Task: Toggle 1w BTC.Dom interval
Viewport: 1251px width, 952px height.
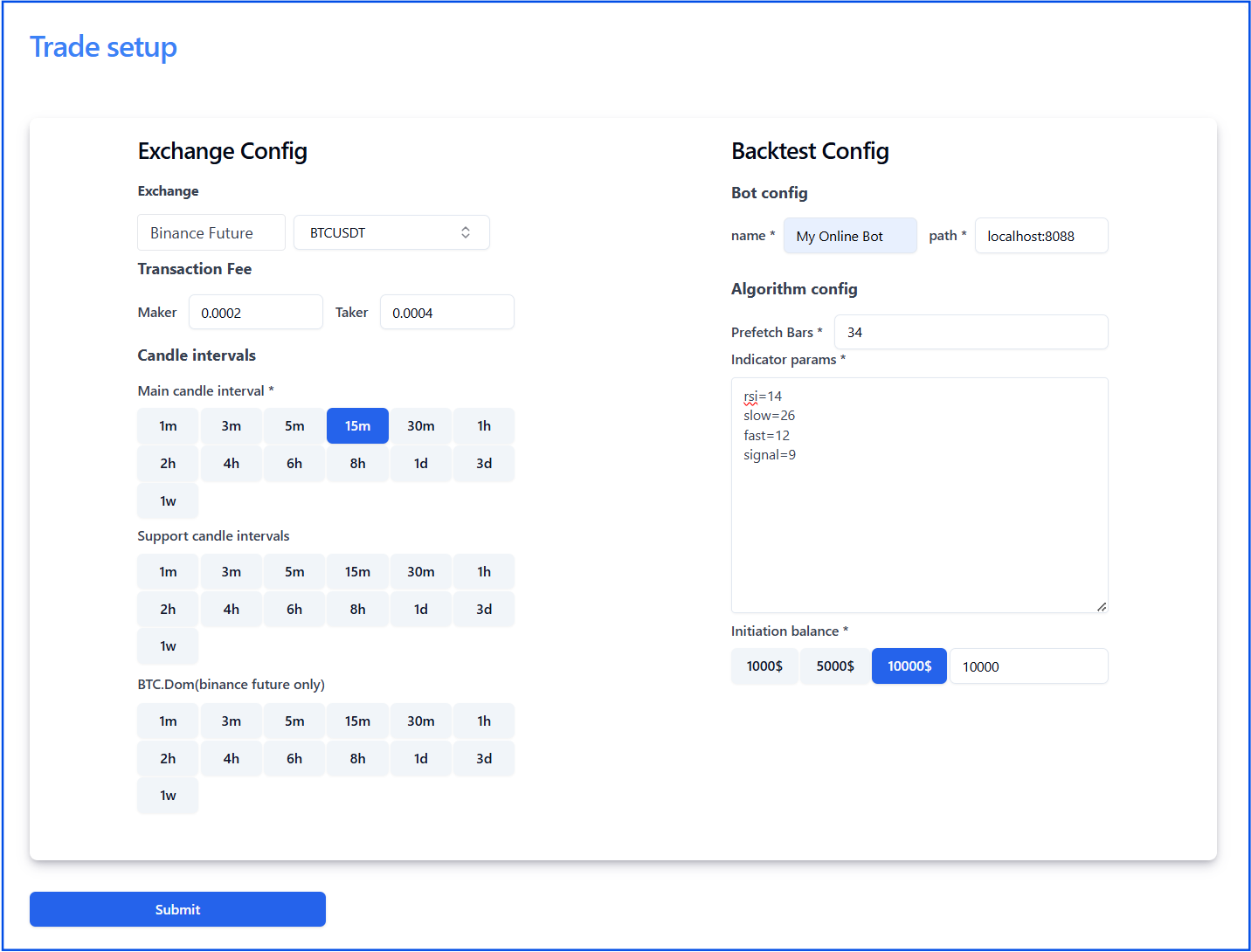Action: (168, 796)
